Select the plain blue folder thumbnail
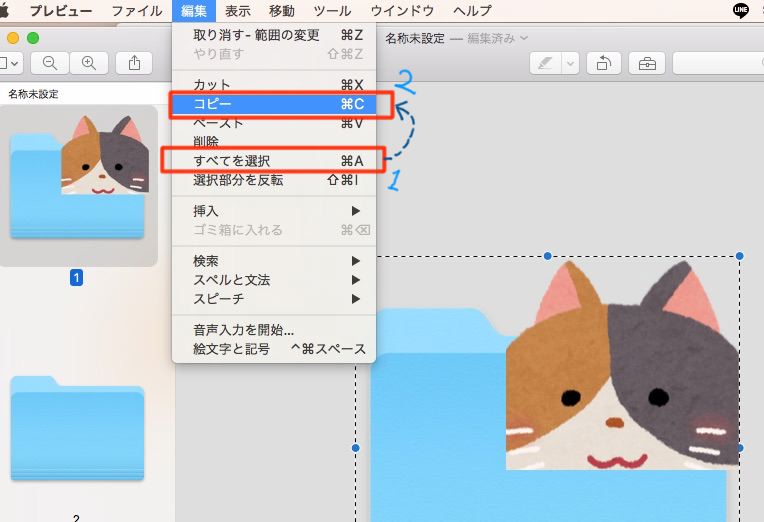 pos(77,428)
